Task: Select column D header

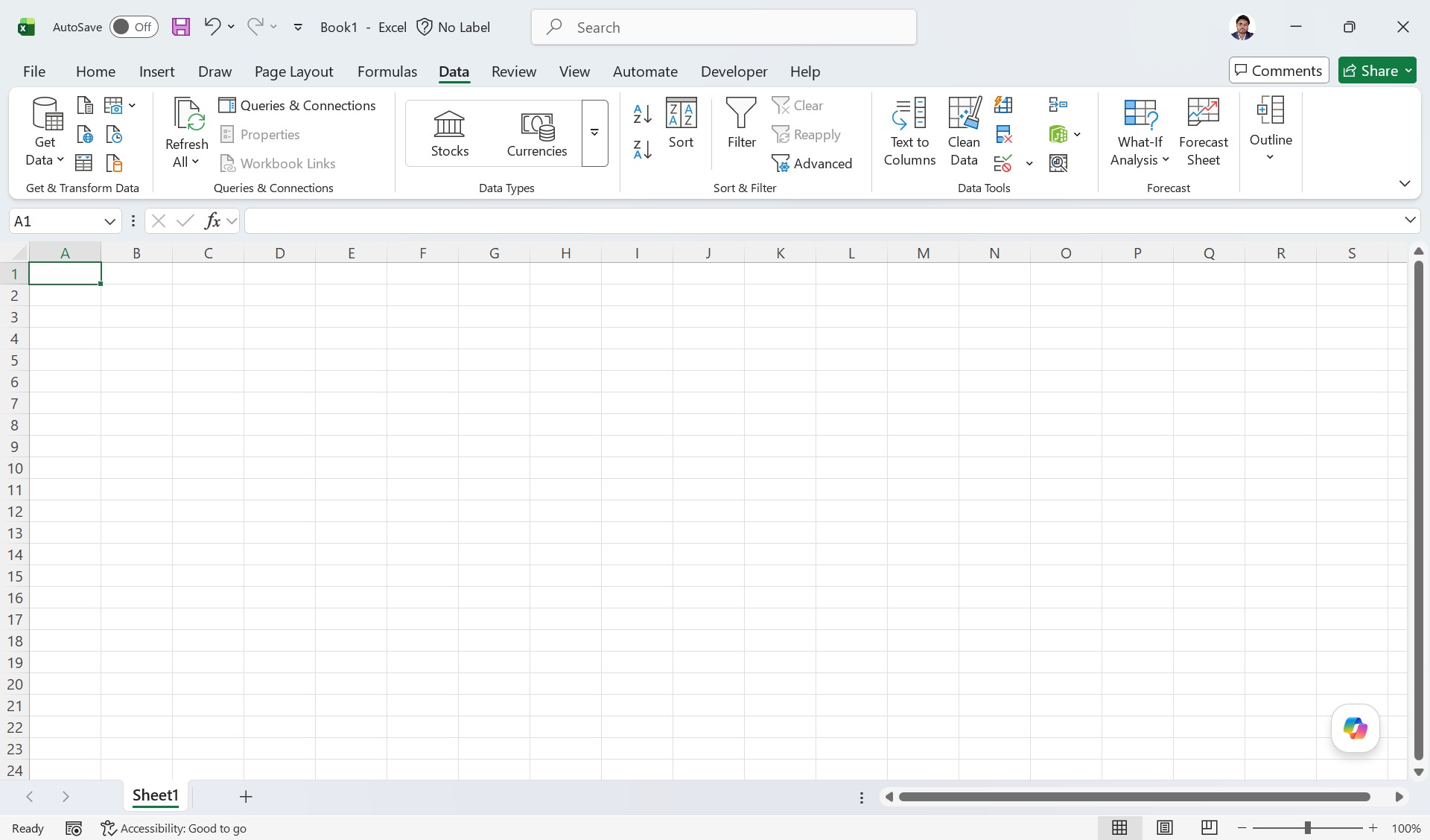Action: point(279,253)
